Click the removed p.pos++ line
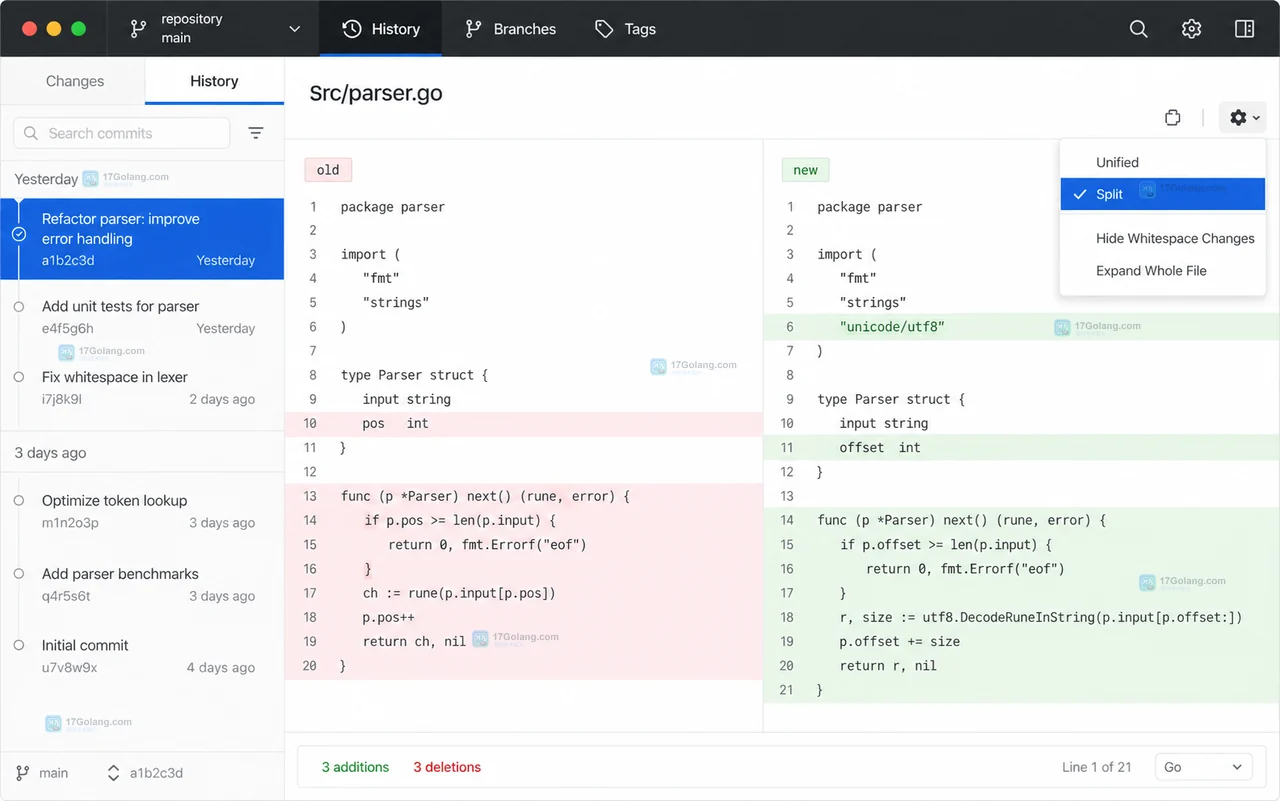This screenshot has width=1280, height=801. point(523,617)
